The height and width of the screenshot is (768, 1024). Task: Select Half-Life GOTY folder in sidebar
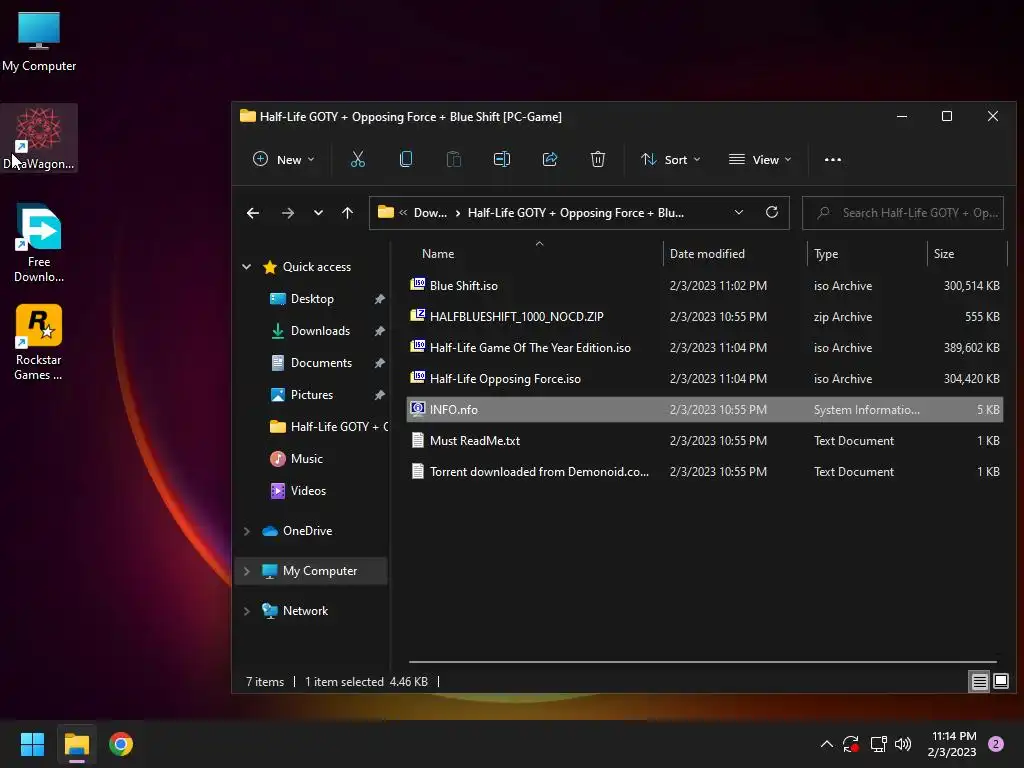point(328,427)
